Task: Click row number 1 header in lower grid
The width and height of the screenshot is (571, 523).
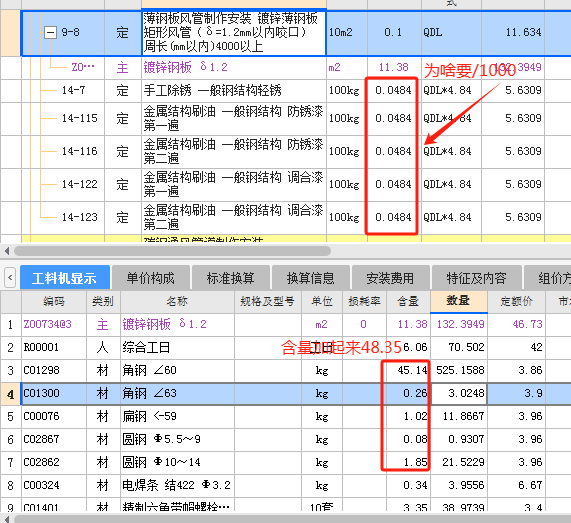Action: click(x=11, y=325)
